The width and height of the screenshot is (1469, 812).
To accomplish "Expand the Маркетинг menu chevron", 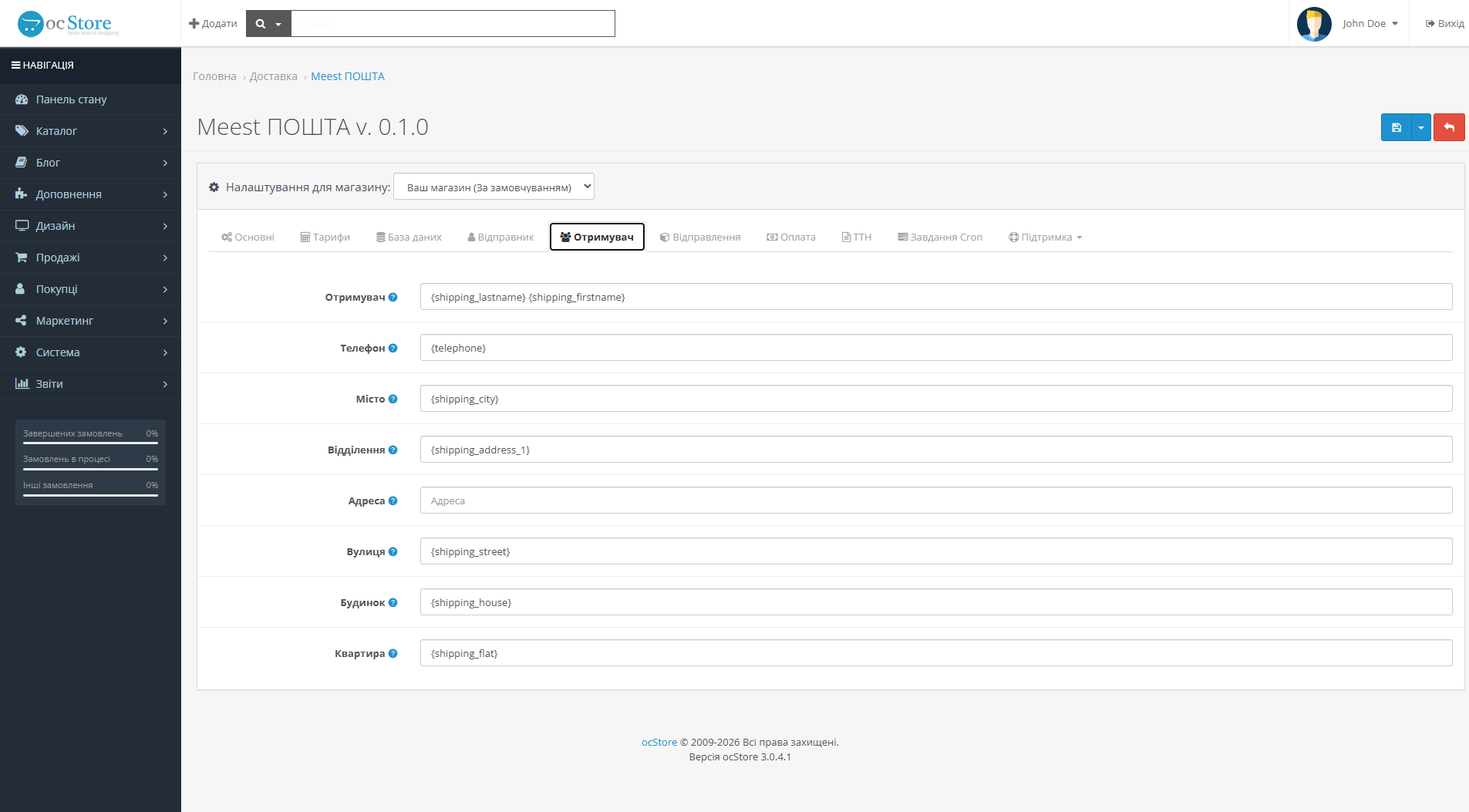I will (165, 321).
